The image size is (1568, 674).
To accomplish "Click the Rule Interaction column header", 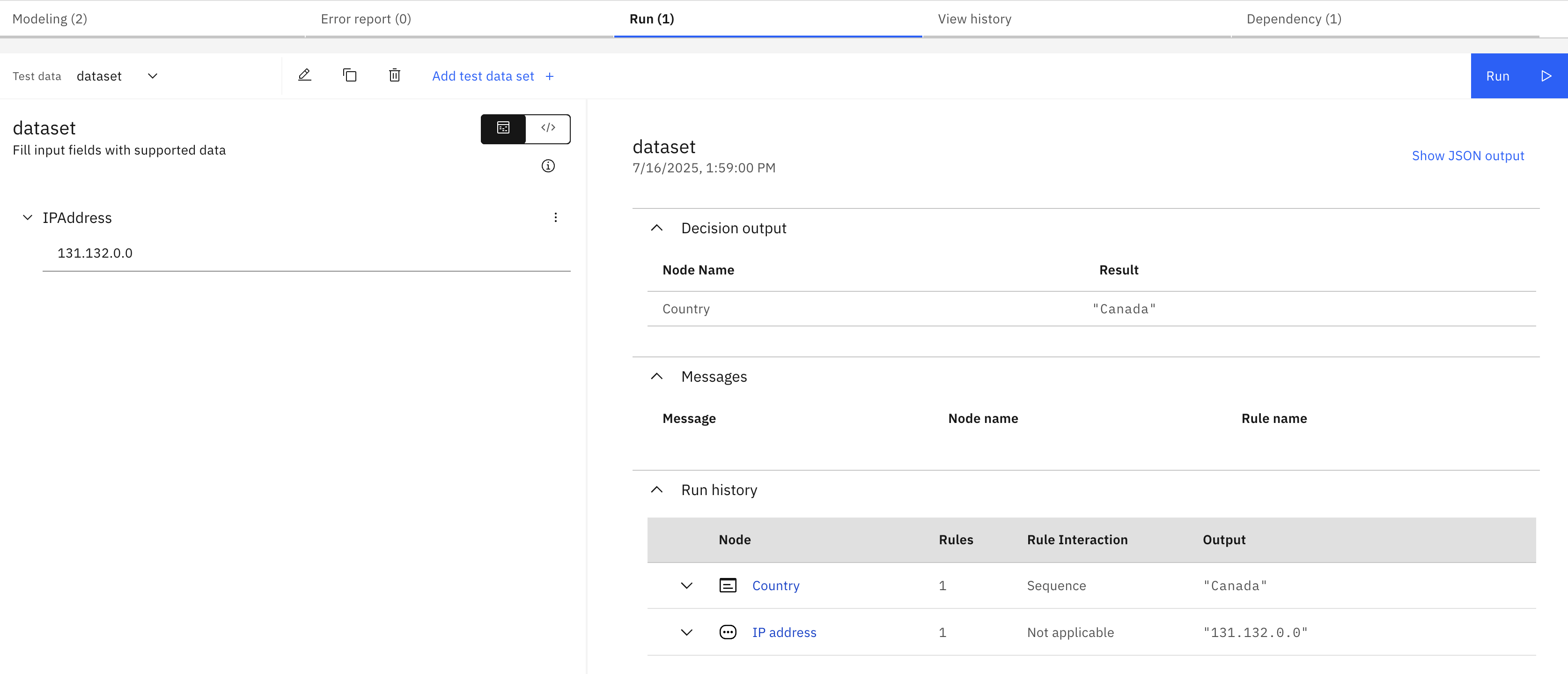I will (x=1077, y=540).
